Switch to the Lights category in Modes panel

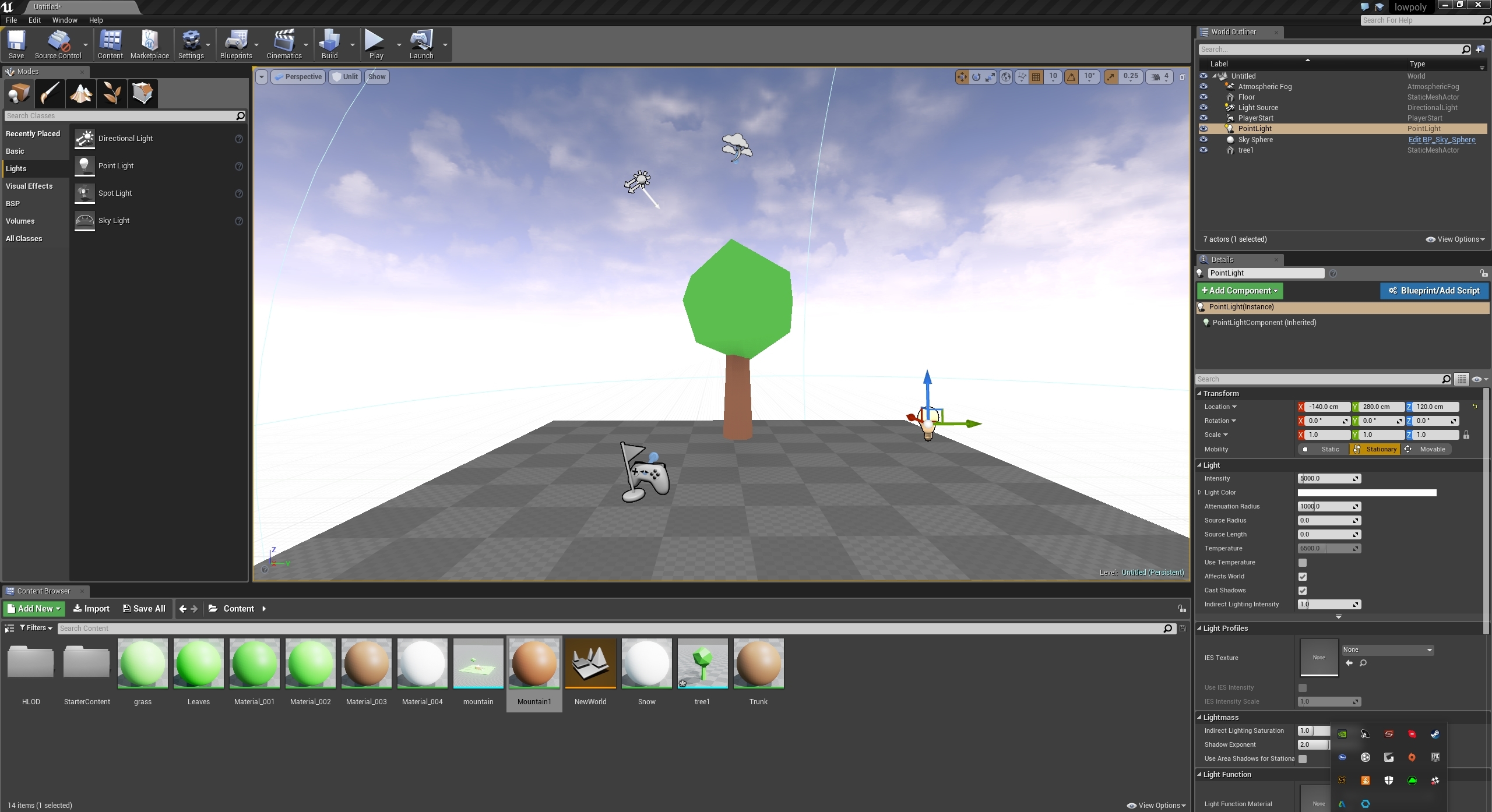[x=16, y=168]
